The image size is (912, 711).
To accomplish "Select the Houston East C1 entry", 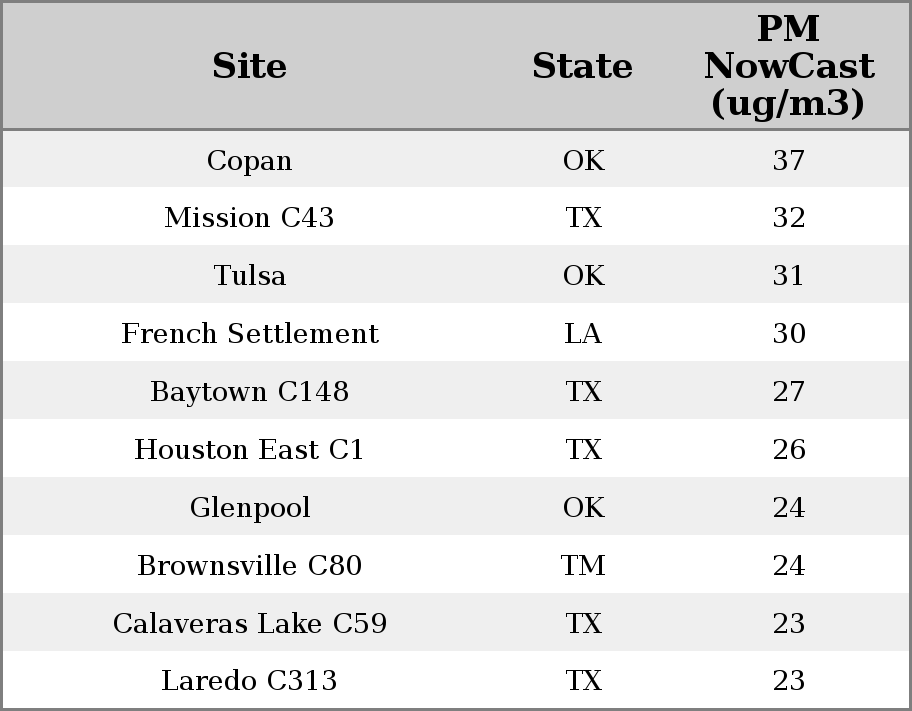I will 249,450.
